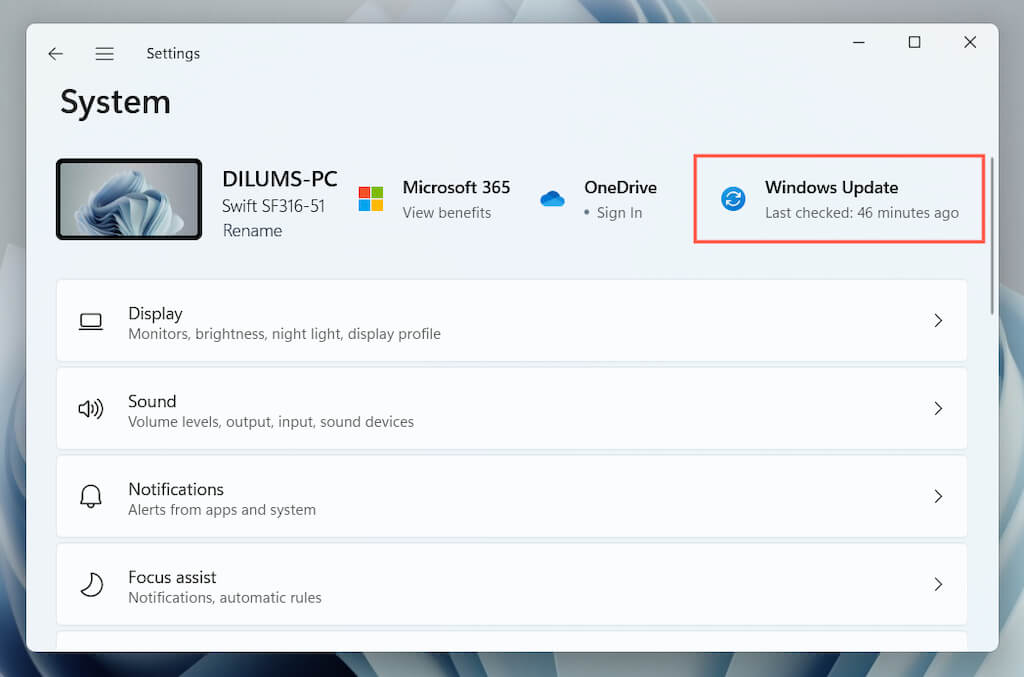Expand the Notifications settings row
1024x677 pixels.
[938, 496]
